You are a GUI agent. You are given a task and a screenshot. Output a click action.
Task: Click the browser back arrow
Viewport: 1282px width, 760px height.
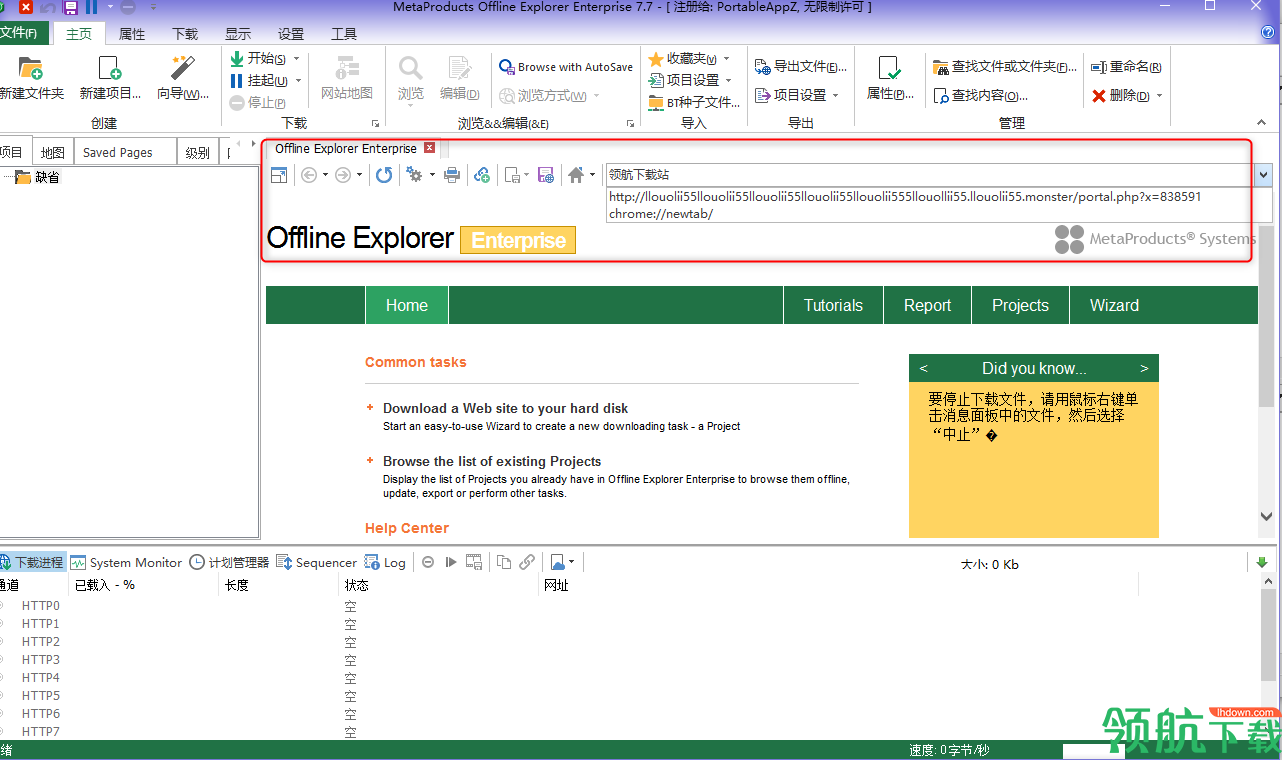coord(309,175)
